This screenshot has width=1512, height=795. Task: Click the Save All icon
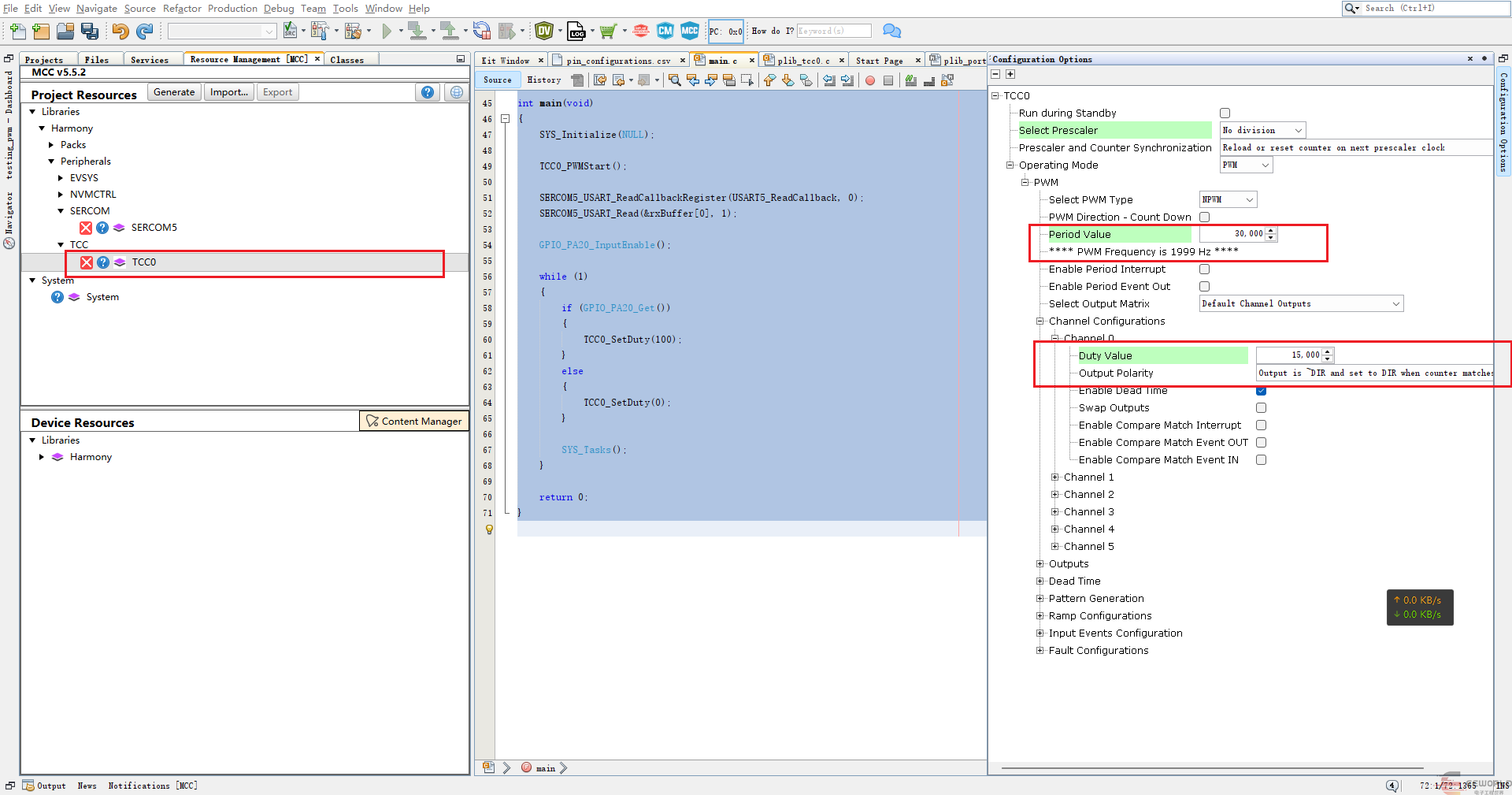[90, 31]
